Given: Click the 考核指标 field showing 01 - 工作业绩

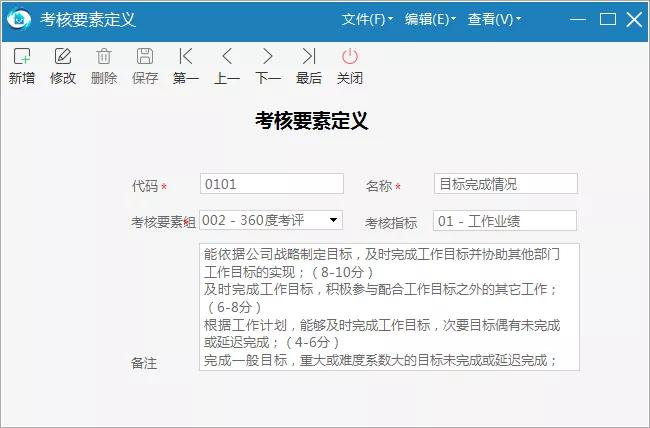Looking at the screenshot, I should [x=504, y=221].
